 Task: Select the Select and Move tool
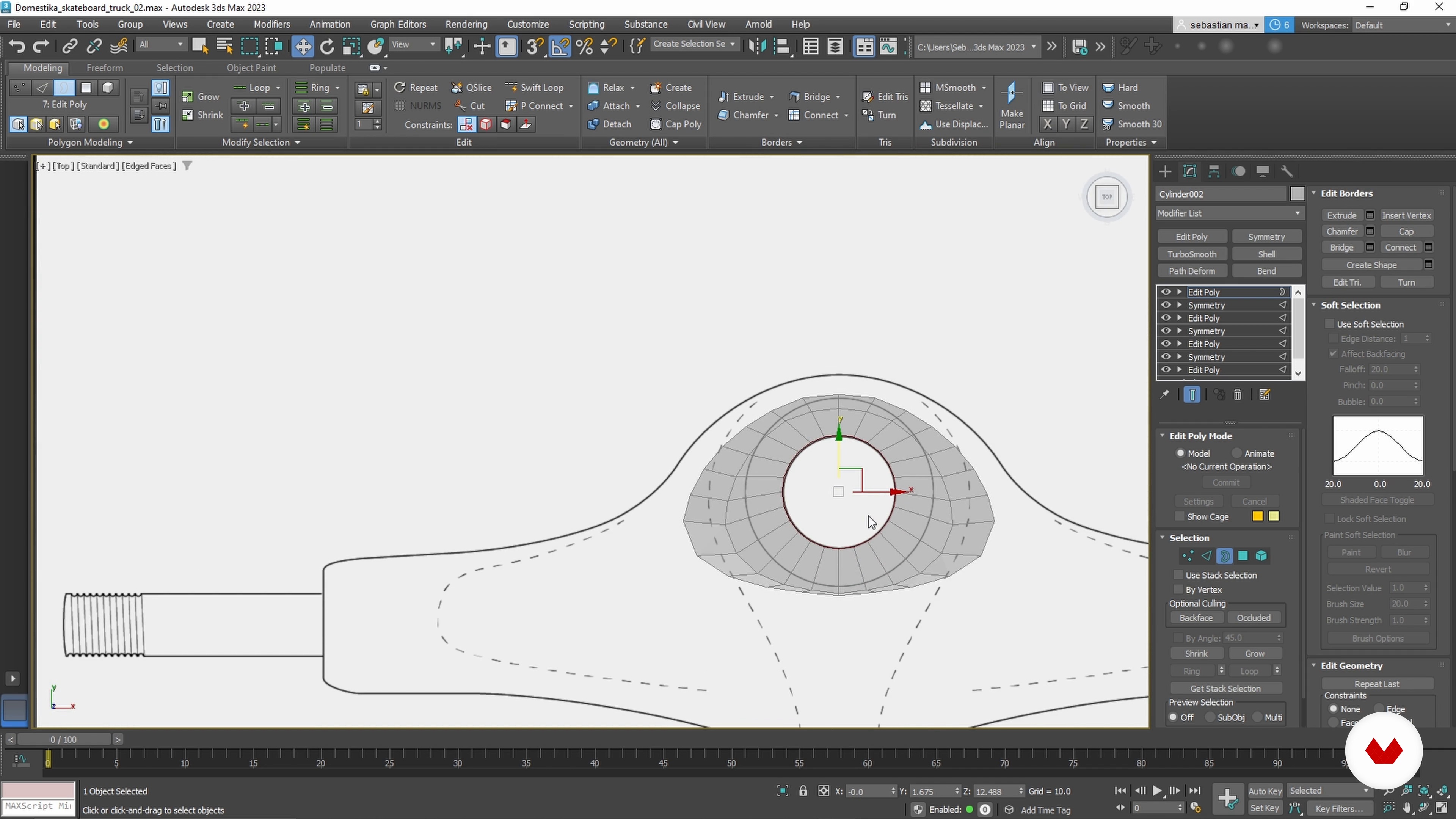[303, 46]
